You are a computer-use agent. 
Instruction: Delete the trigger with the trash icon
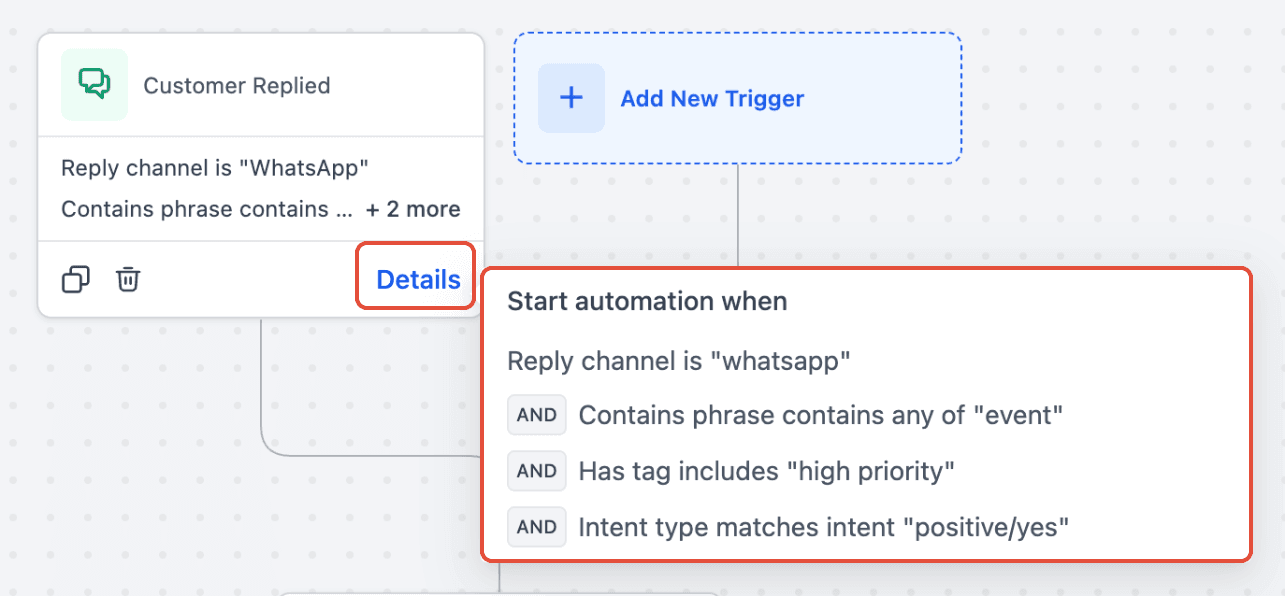point(128,279)
